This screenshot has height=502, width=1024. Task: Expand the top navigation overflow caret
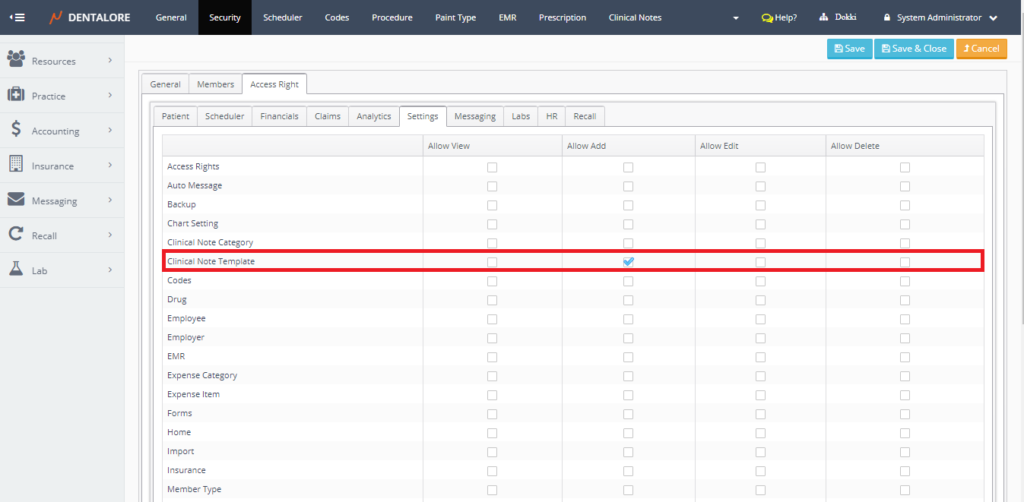click(736, 18)
